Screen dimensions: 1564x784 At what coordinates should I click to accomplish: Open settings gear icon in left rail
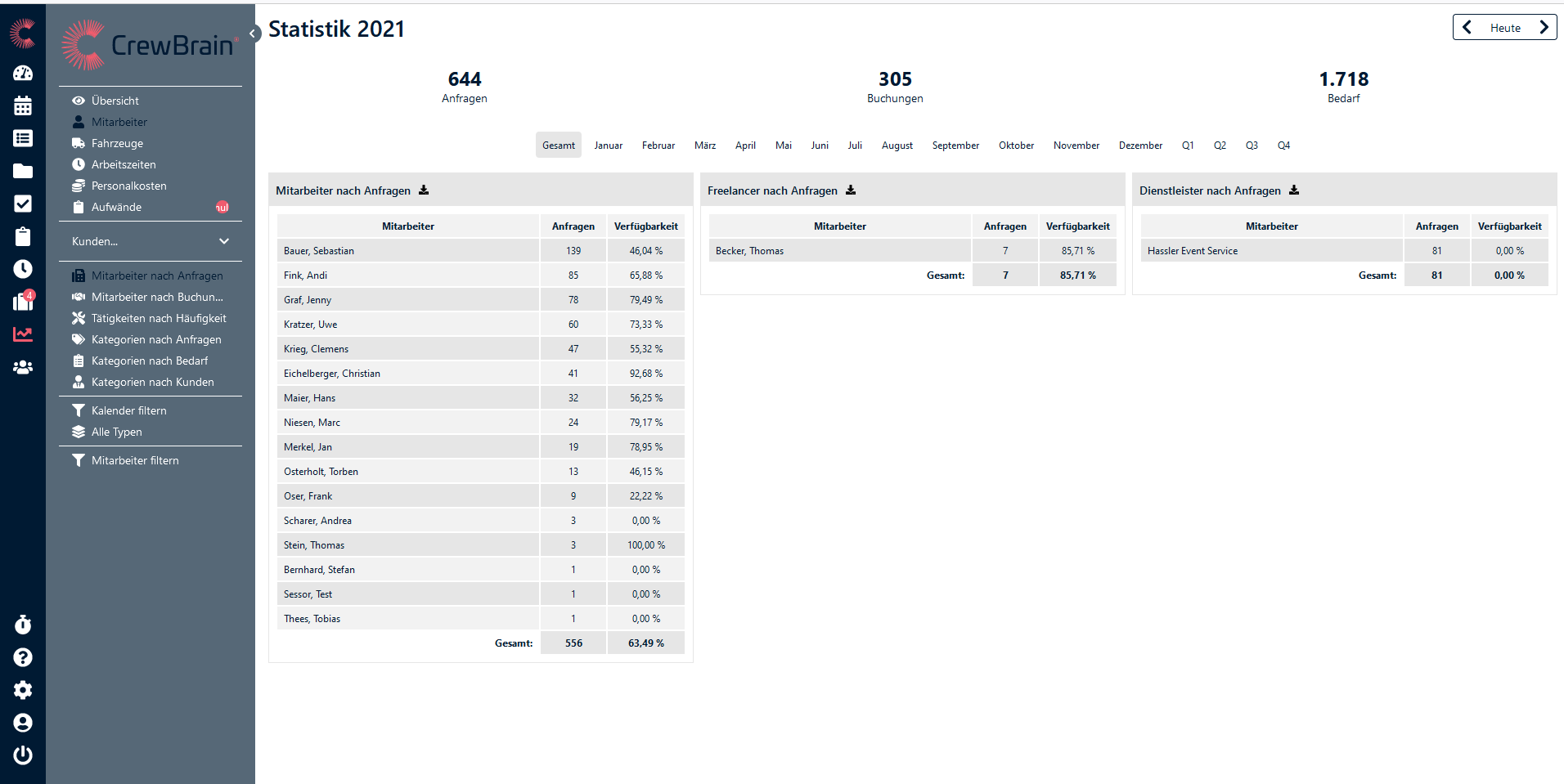tap(23, 690)
